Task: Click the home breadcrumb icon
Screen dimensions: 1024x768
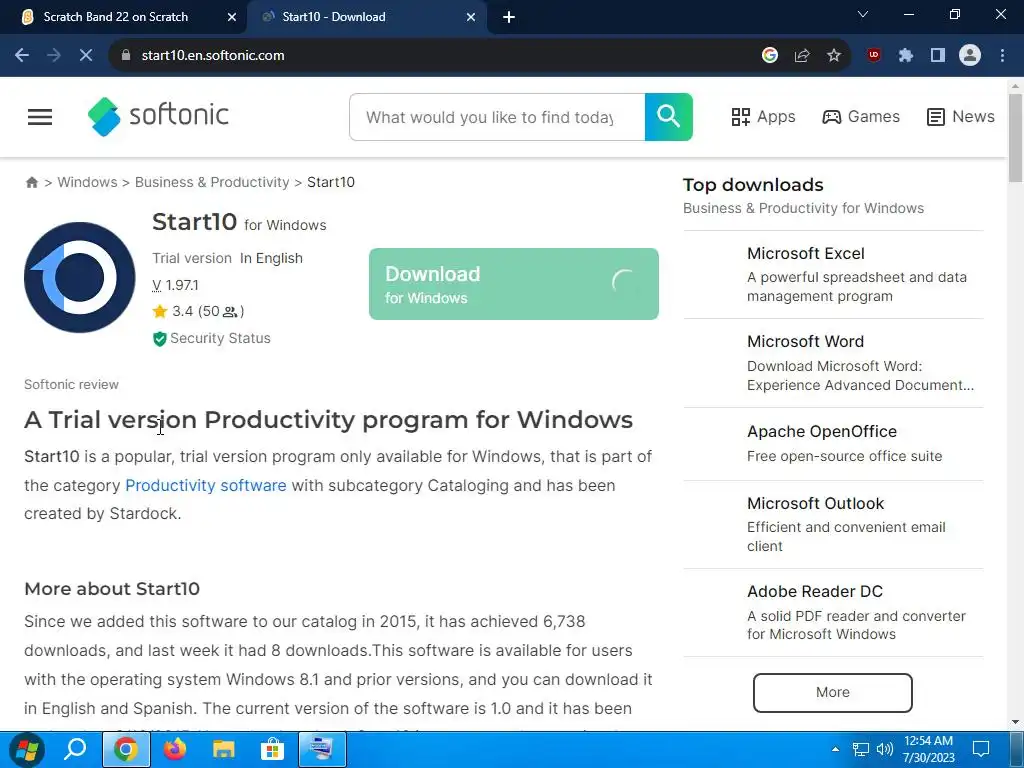Action: pyautogui.click(x=31, y=182)
